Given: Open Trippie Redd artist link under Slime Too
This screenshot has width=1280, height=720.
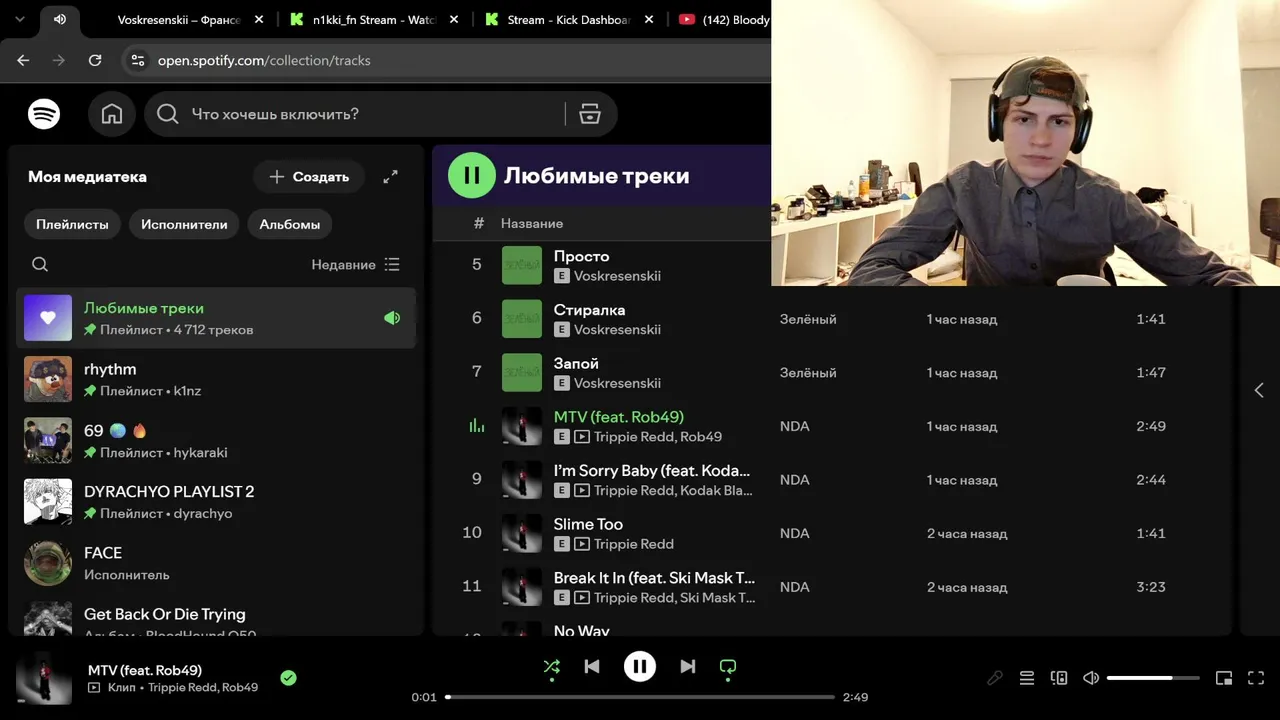Looking at the screenshot, I should point(634,544).
